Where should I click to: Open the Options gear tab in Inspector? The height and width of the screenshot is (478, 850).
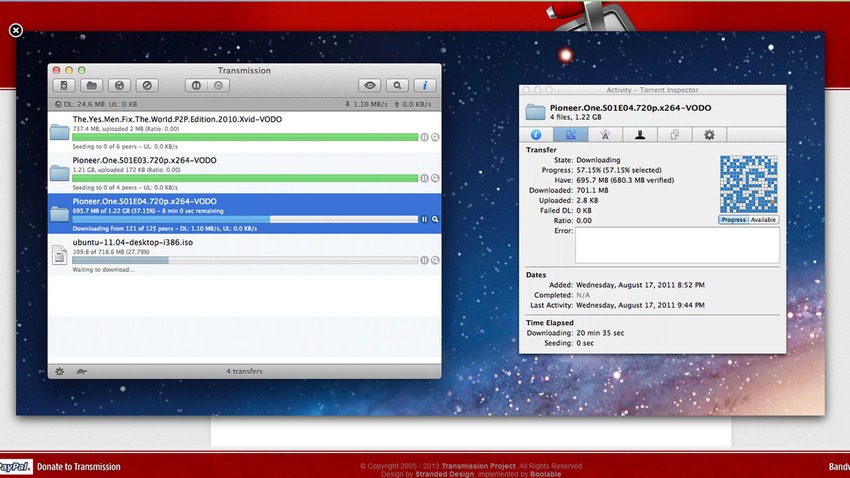click(709, 134)
